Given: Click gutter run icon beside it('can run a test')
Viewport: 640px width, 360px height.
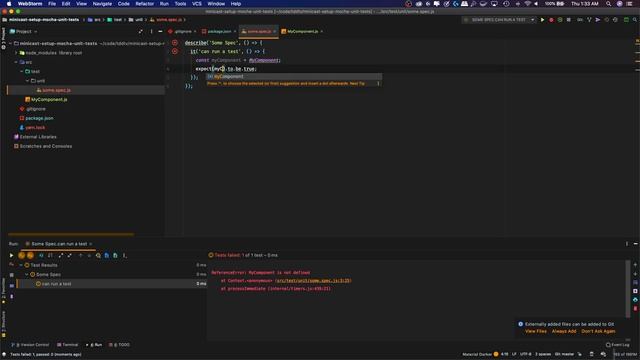Looking at the screenshot, I should (175, 51).
